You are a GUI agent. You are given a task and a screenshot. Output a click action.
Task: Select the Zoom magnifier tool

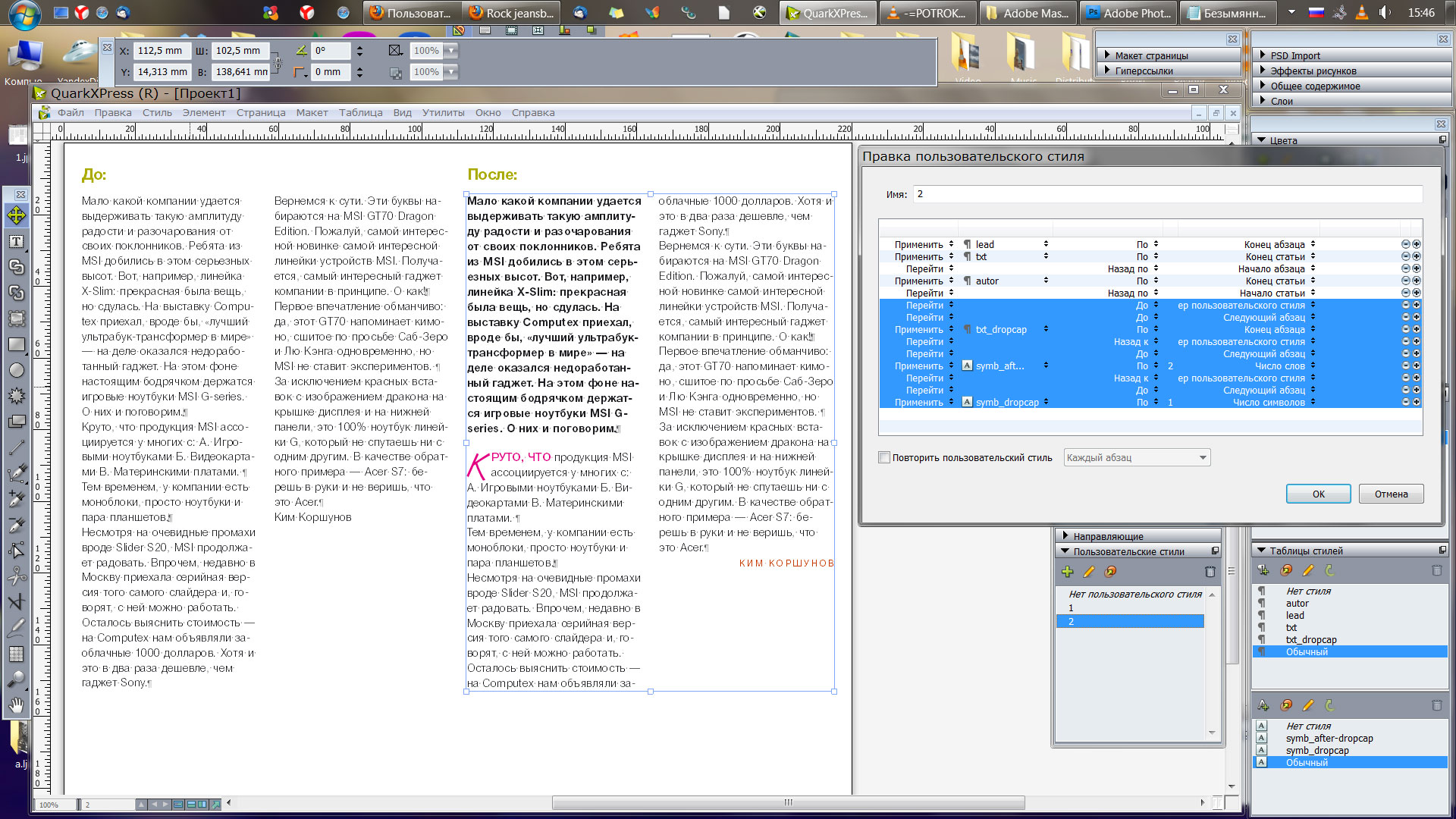17,679
